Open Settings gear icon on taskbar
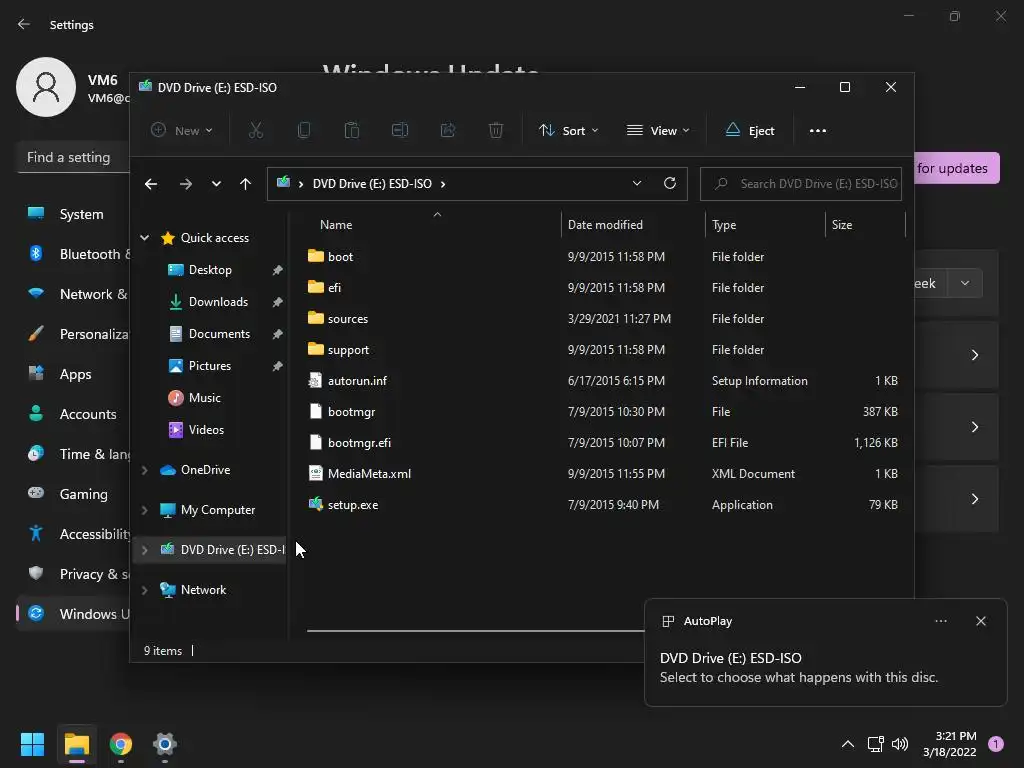 (165, 744)
